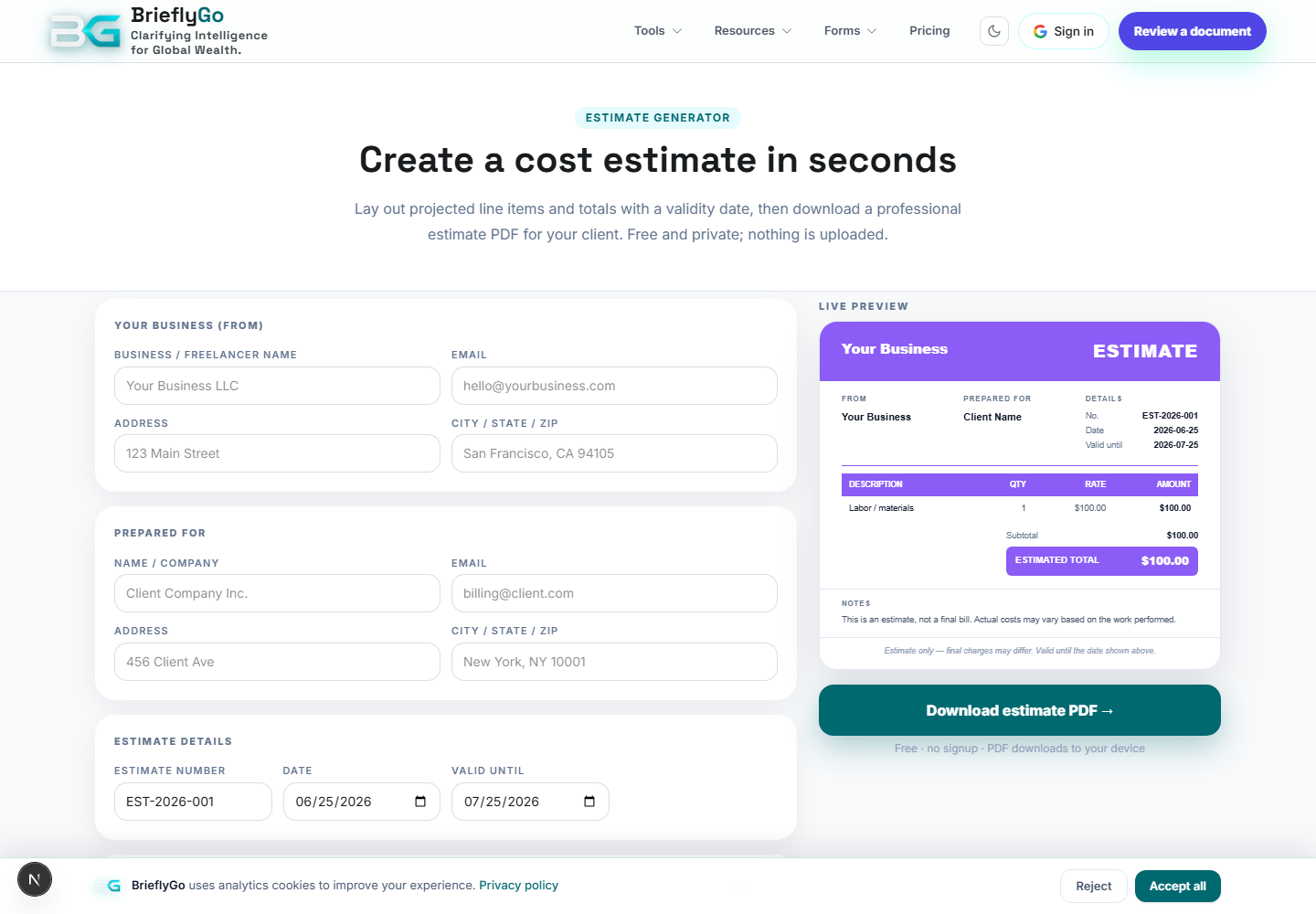
Task: Click the BrieflyGo logo icon
Action: (x=85, y=31)
